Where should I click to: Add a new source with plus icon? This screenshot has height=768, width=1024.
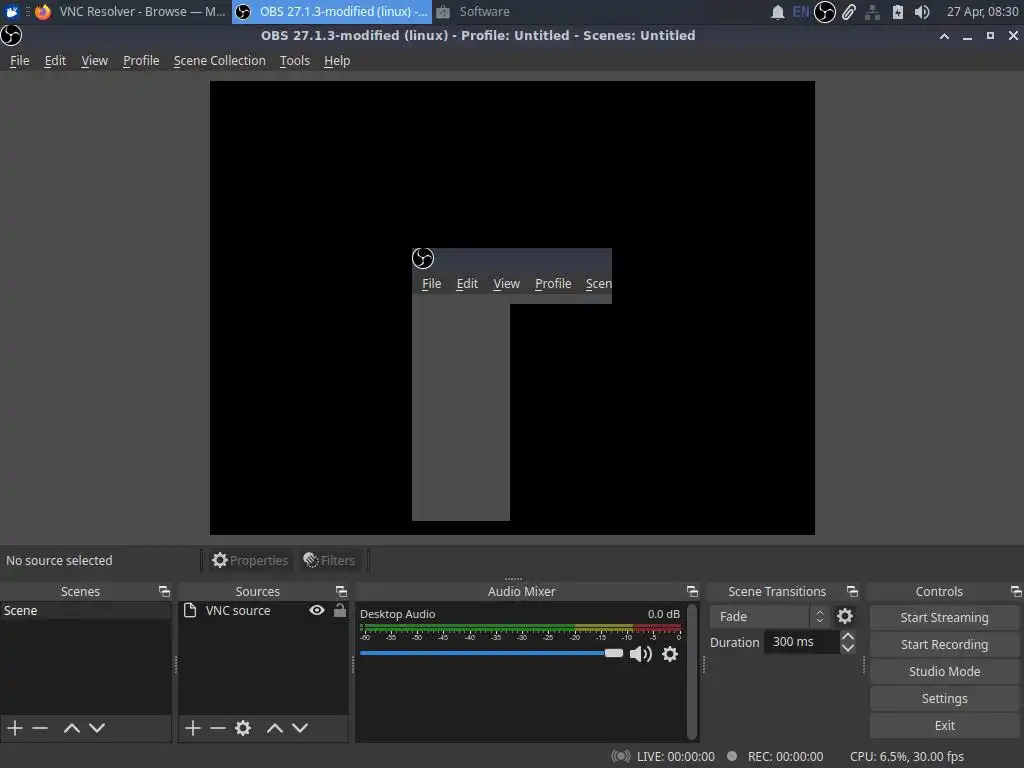tap(193, 728)
